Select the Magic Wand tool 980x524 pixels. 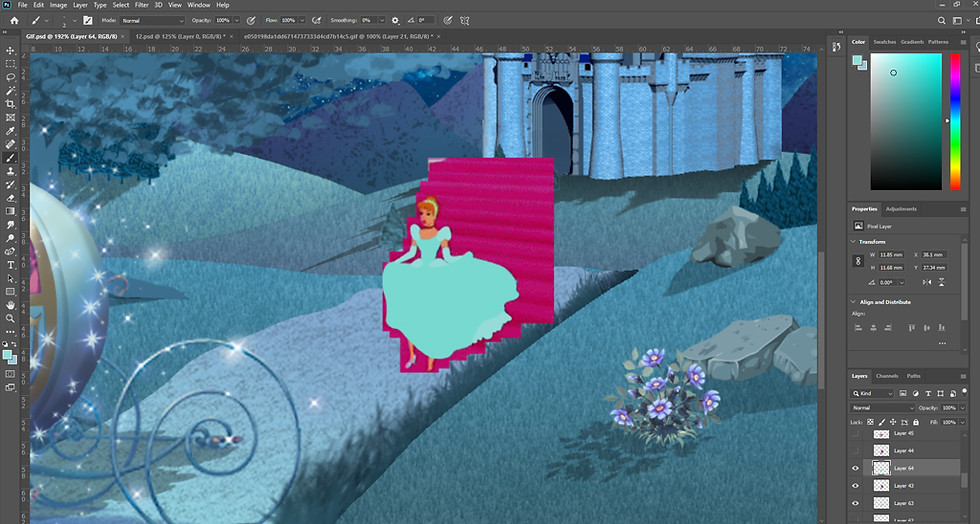click(10, 91)
